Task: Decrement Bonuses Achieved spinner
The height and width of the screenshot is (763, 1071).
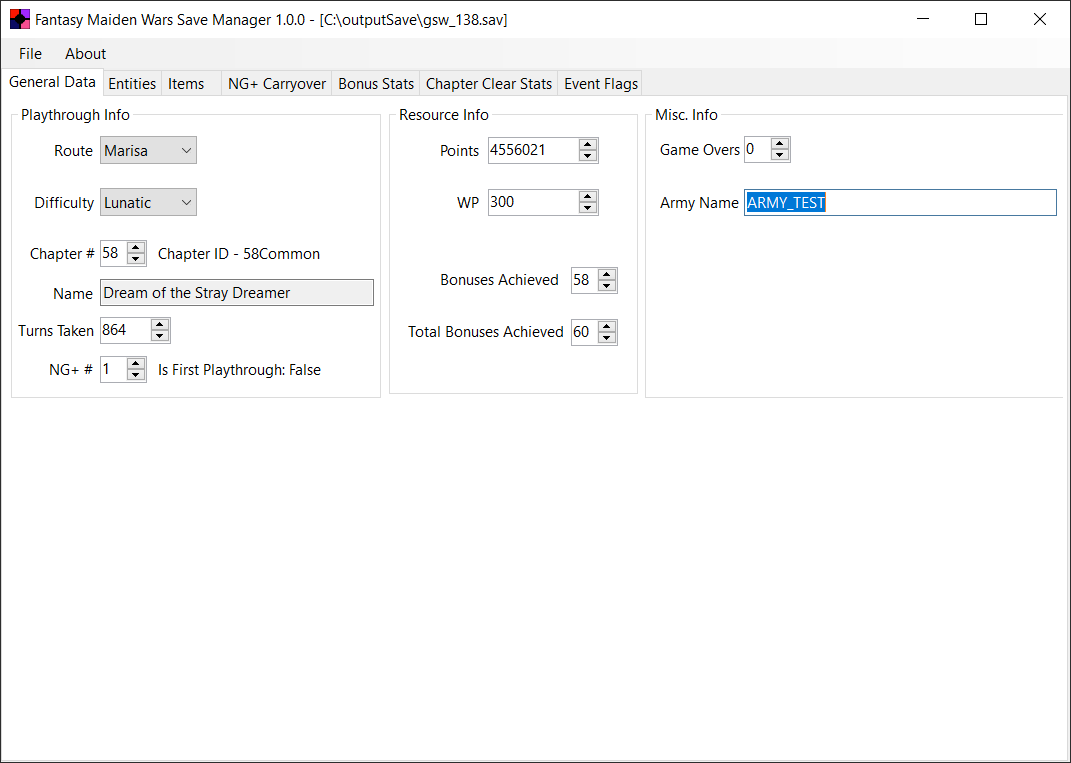Action: [607, 286]
